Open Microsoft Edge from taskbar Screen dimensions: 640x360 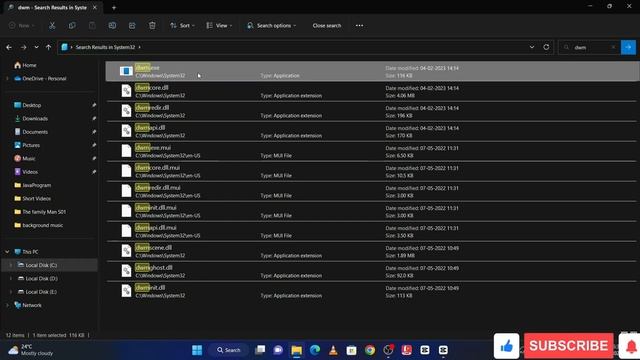[x=315, y=350]
